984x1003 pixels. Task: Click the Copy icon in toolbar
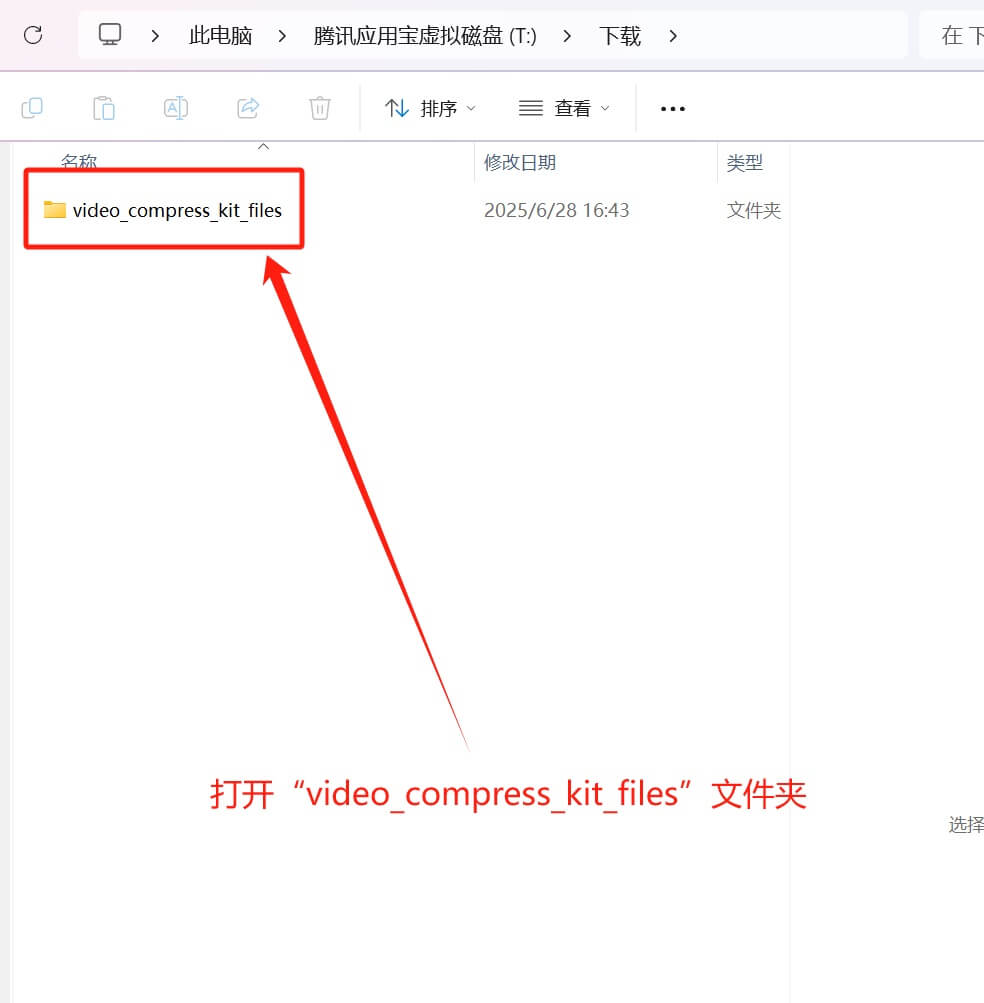(x=32, y=108)
